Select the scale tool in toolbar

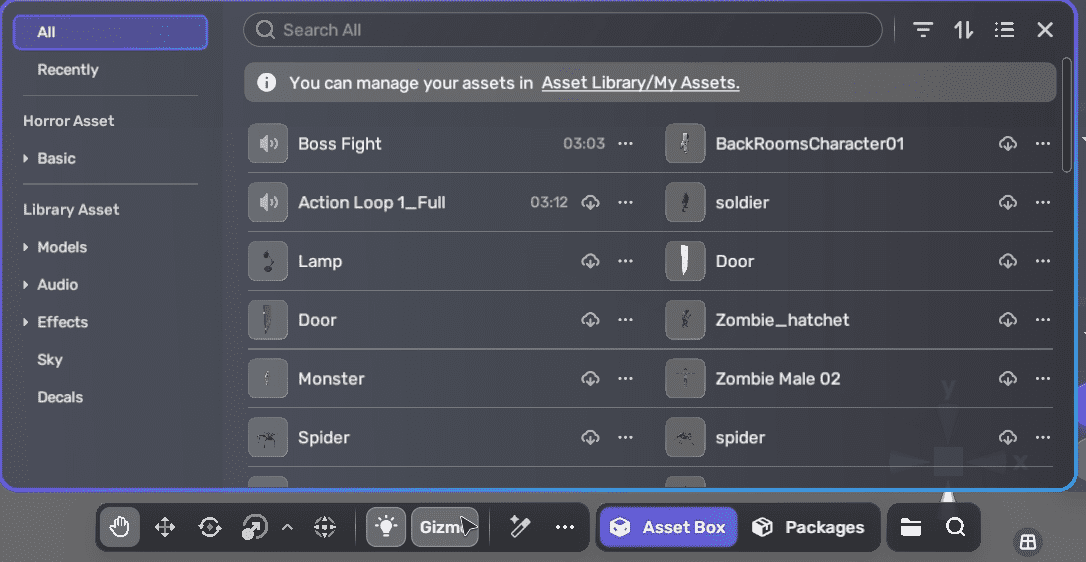pos(254,527)
